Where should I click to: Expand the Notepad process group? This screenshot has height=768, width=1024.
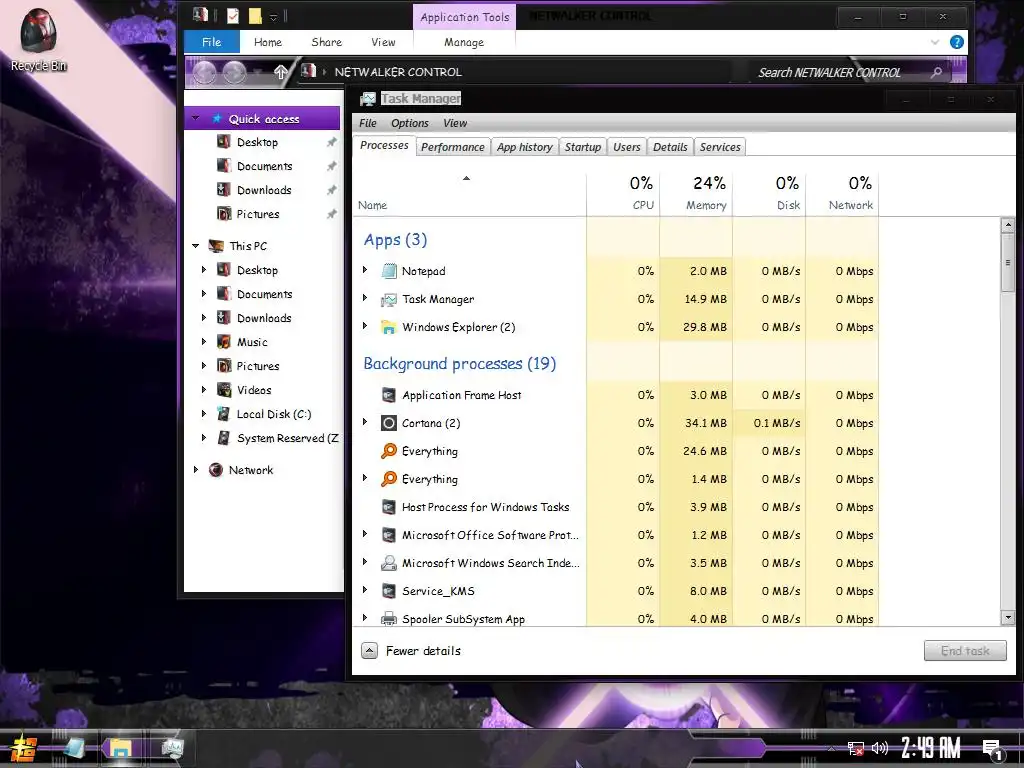[x=365, y=270]
